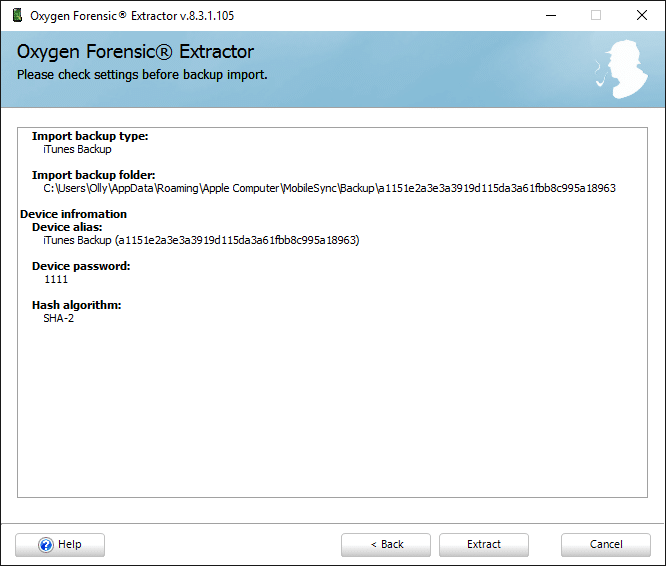Click the 'Import backup type:' label
Screen dimensions: 666x566
point(90,136)
